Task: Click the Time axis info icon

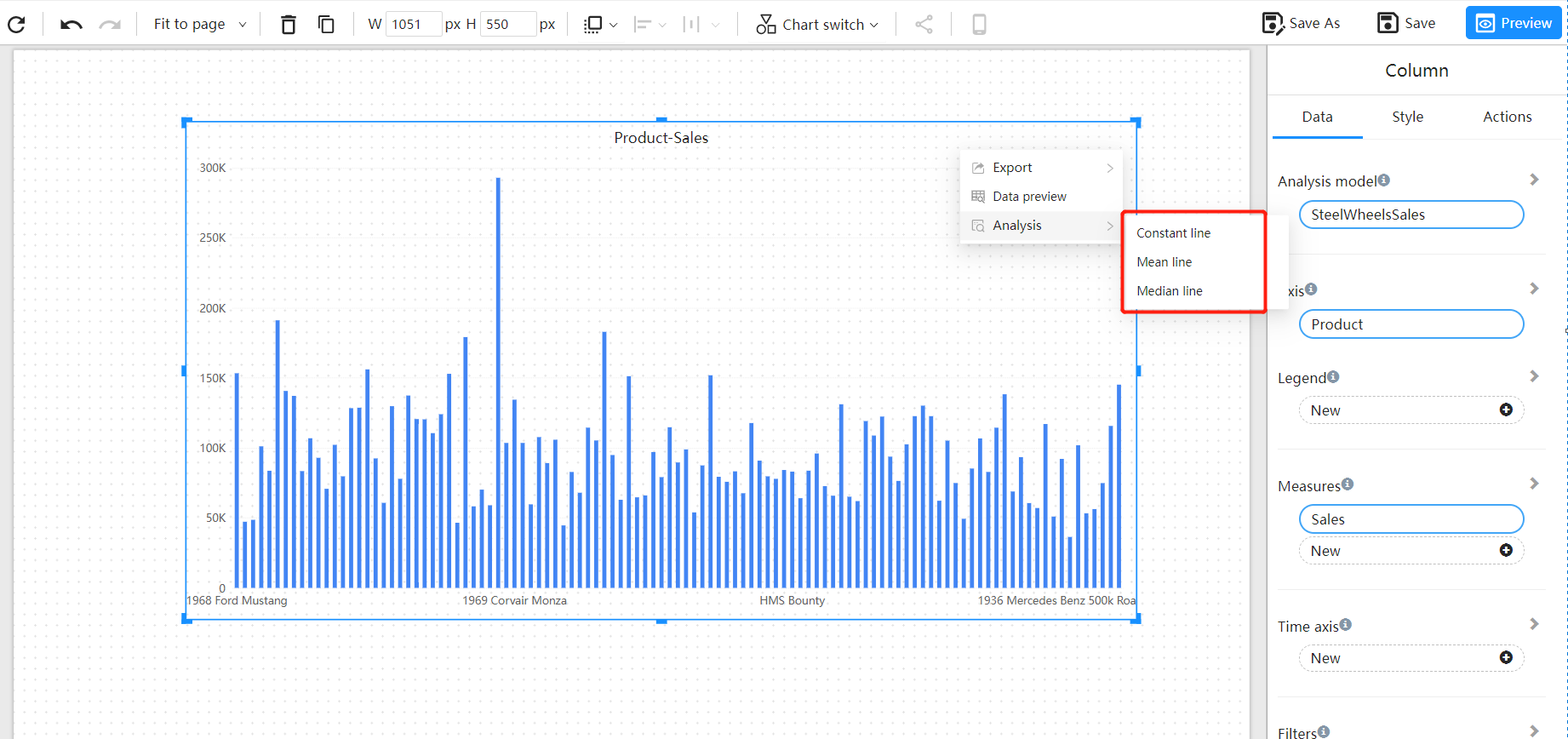Action: click(x=1346, y=625)
